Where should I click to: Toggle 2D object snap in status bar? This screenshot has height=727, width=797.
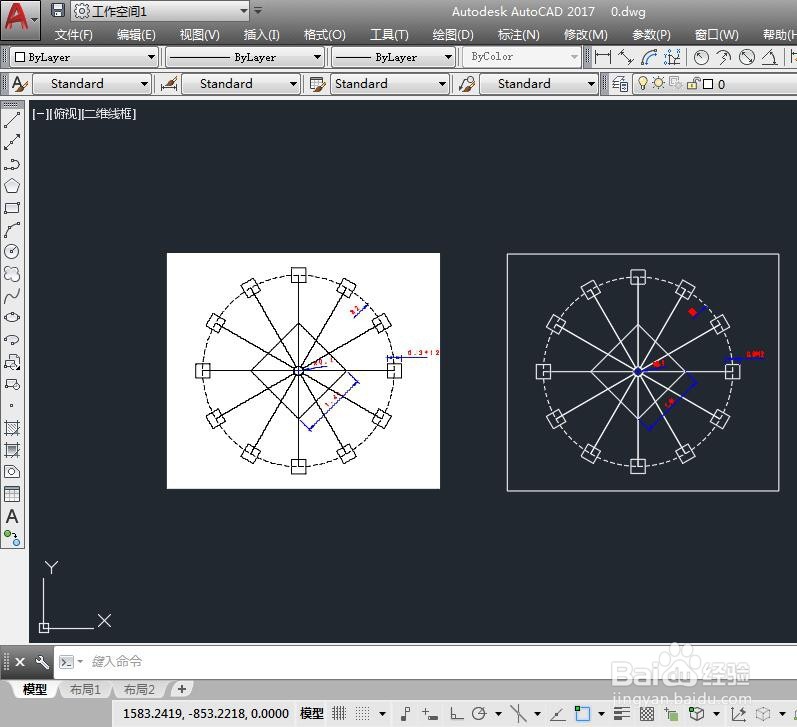pos(583,714)
